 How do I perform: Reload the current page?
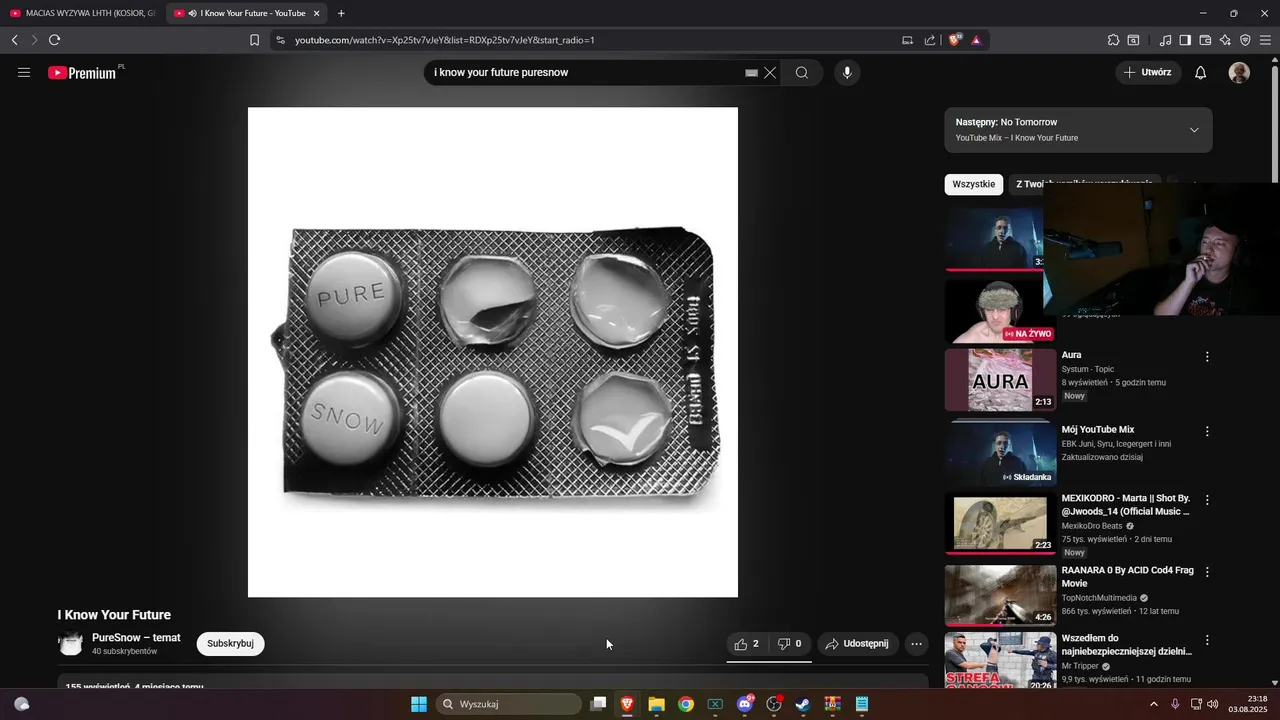click(x=54, y=40)
